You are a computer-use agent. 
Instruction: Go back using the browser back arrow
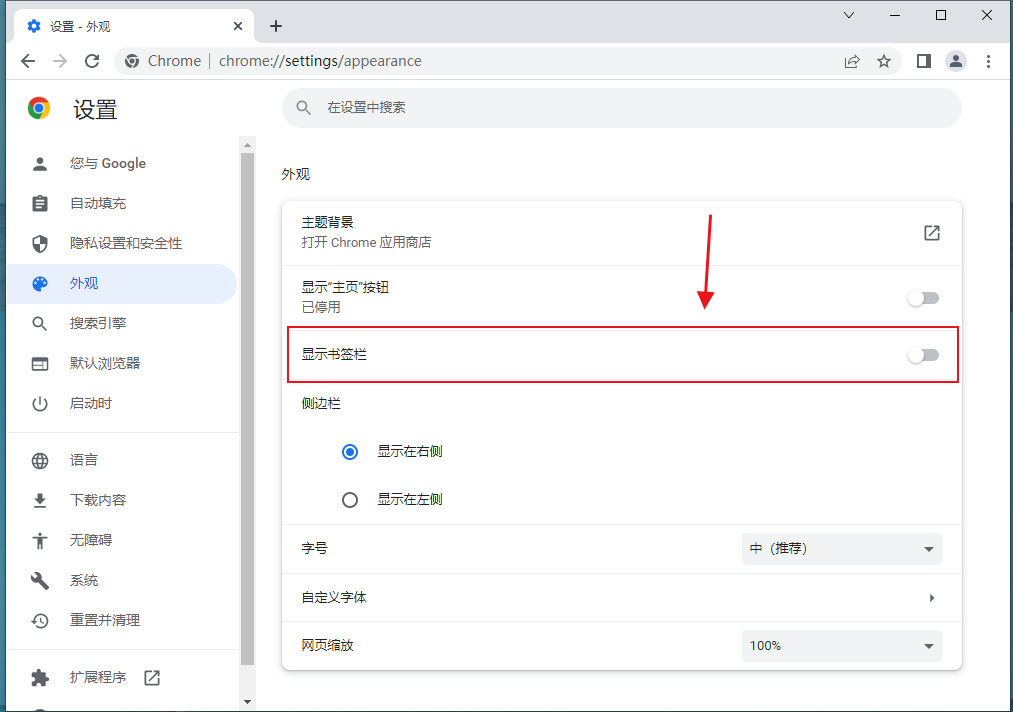tap(28, 61)
